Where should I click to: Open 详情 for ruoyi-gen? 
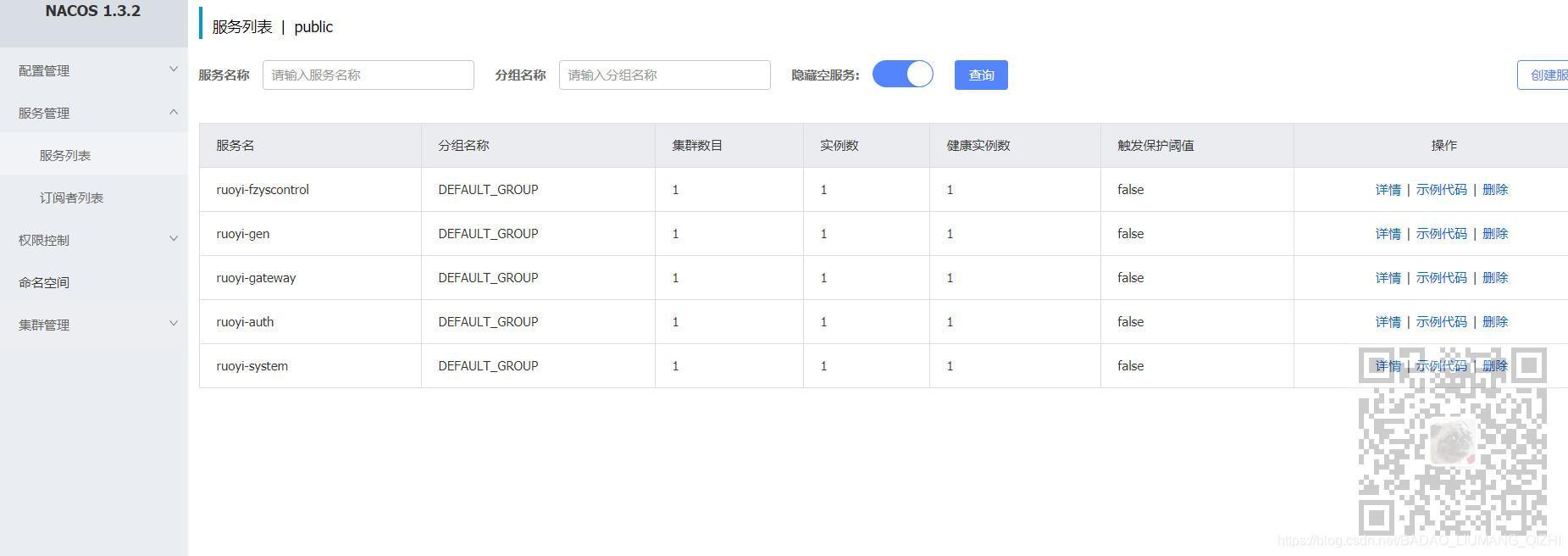[x=1388, y=234]
